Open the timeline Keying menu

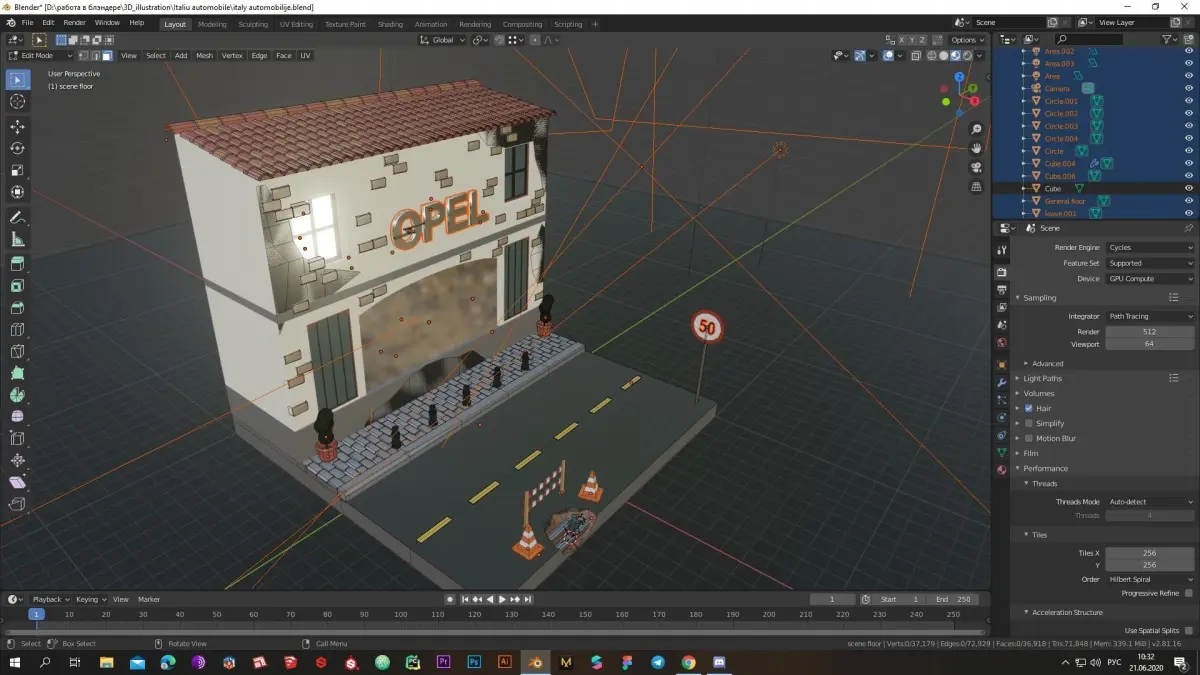pos(90,599)
